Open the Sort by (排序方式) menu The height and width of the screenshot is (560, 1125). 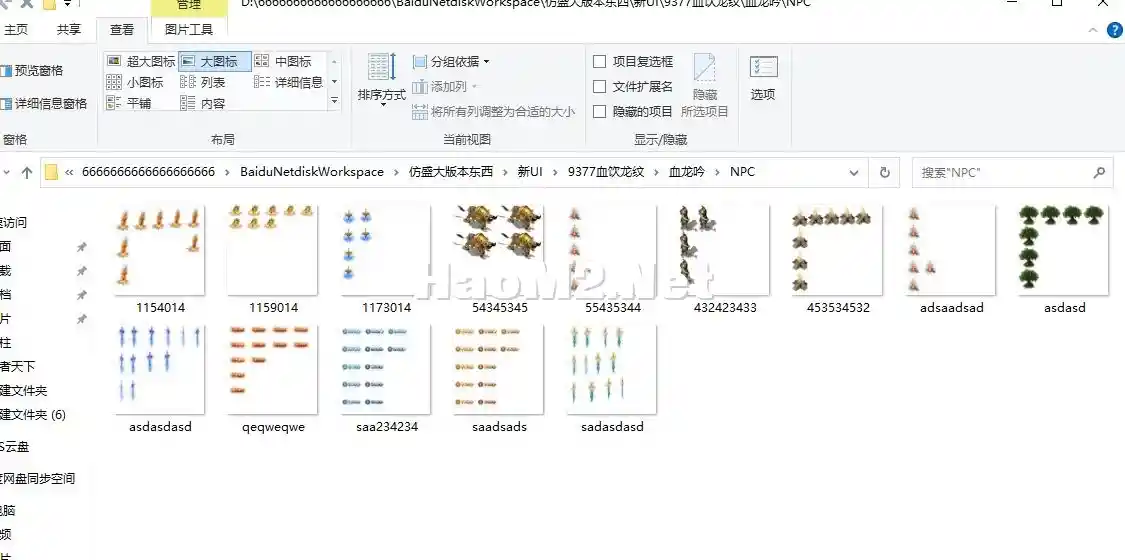click(x=382, y=80)
